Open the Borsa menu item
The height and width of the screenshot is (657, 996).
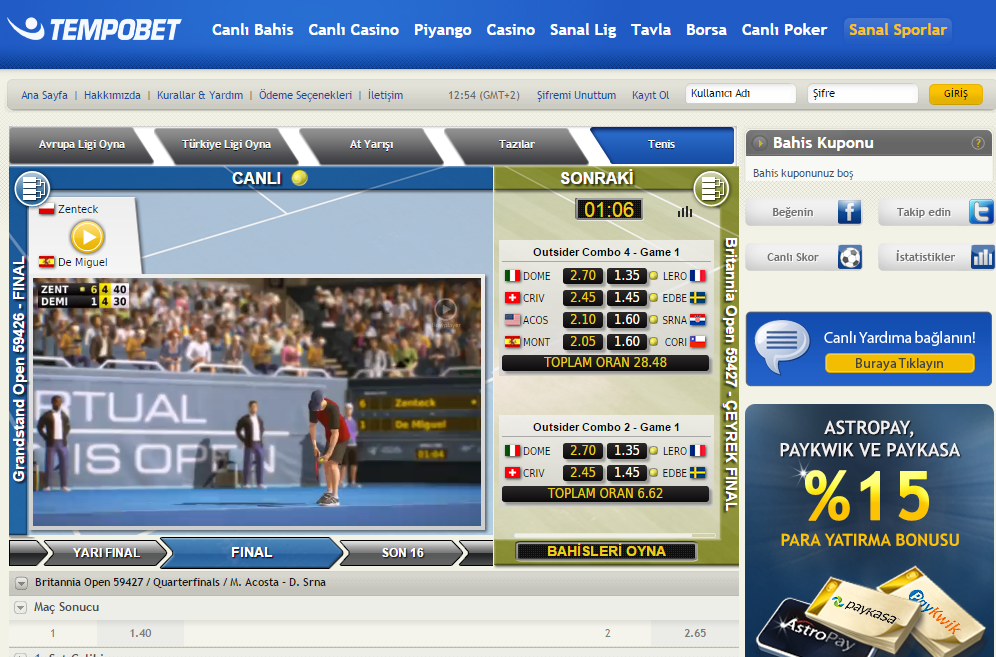[x=706, y=30]
